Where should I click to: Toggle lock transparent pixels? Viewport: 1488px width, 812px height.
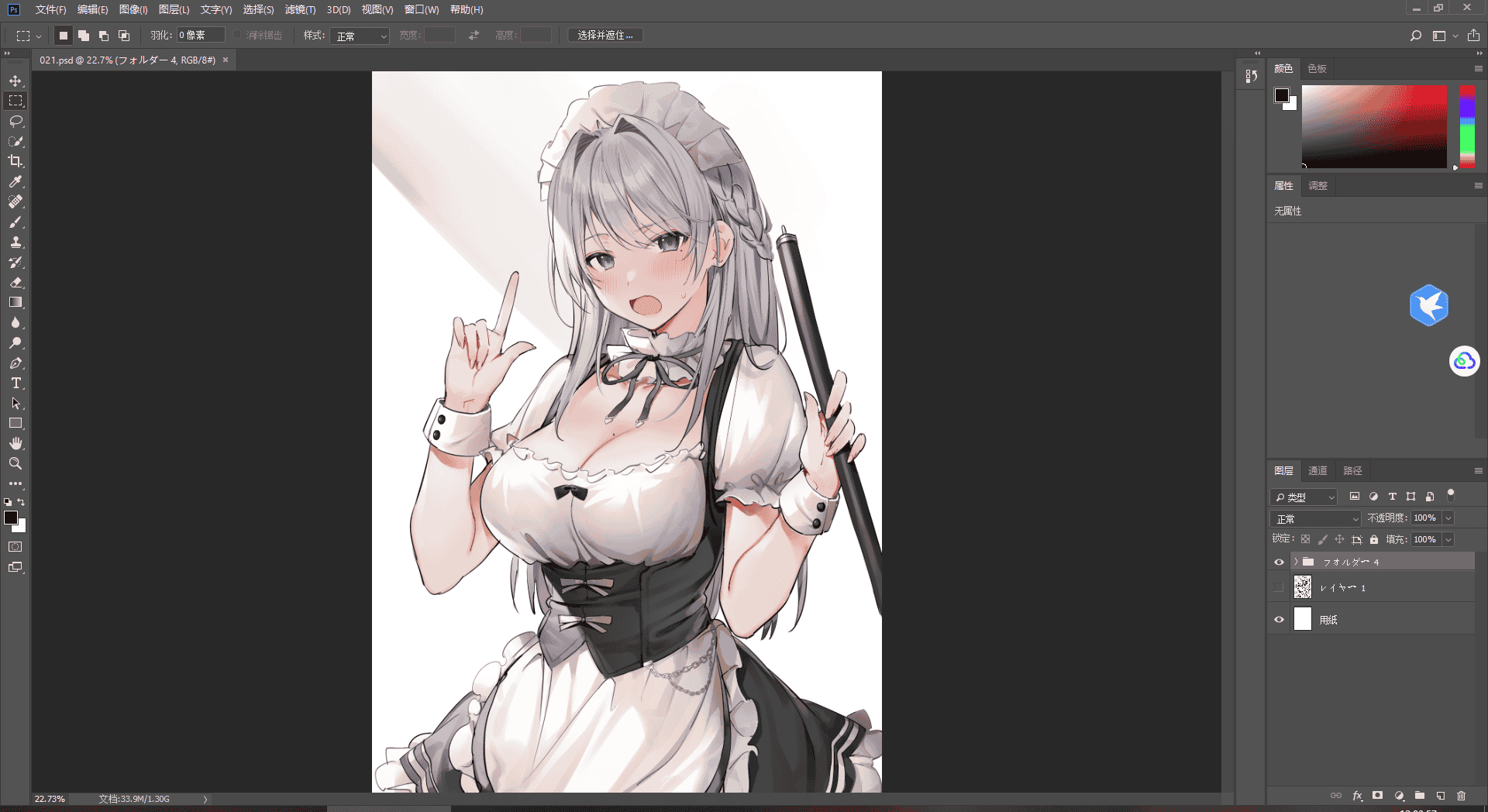pos(1306,539)
